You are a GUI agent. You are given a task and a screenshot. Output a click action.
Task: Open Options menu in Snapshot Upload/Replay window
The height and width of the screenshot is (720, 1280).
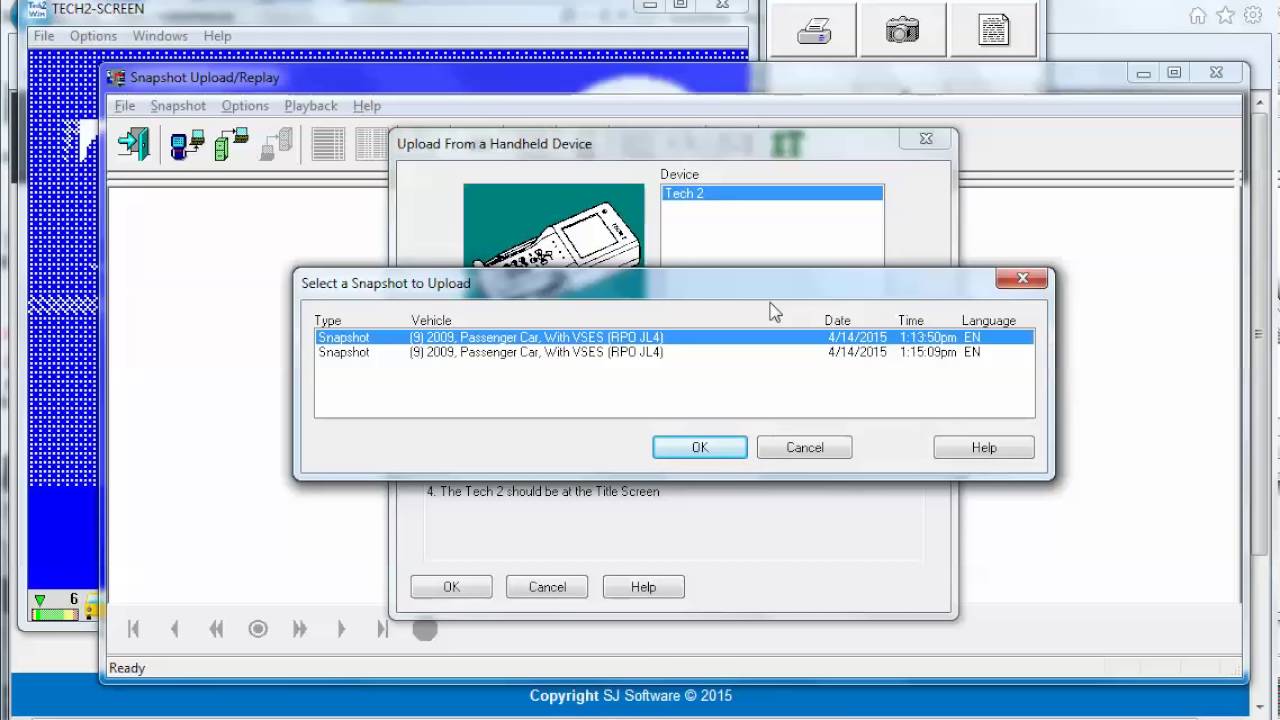[245, 105]
